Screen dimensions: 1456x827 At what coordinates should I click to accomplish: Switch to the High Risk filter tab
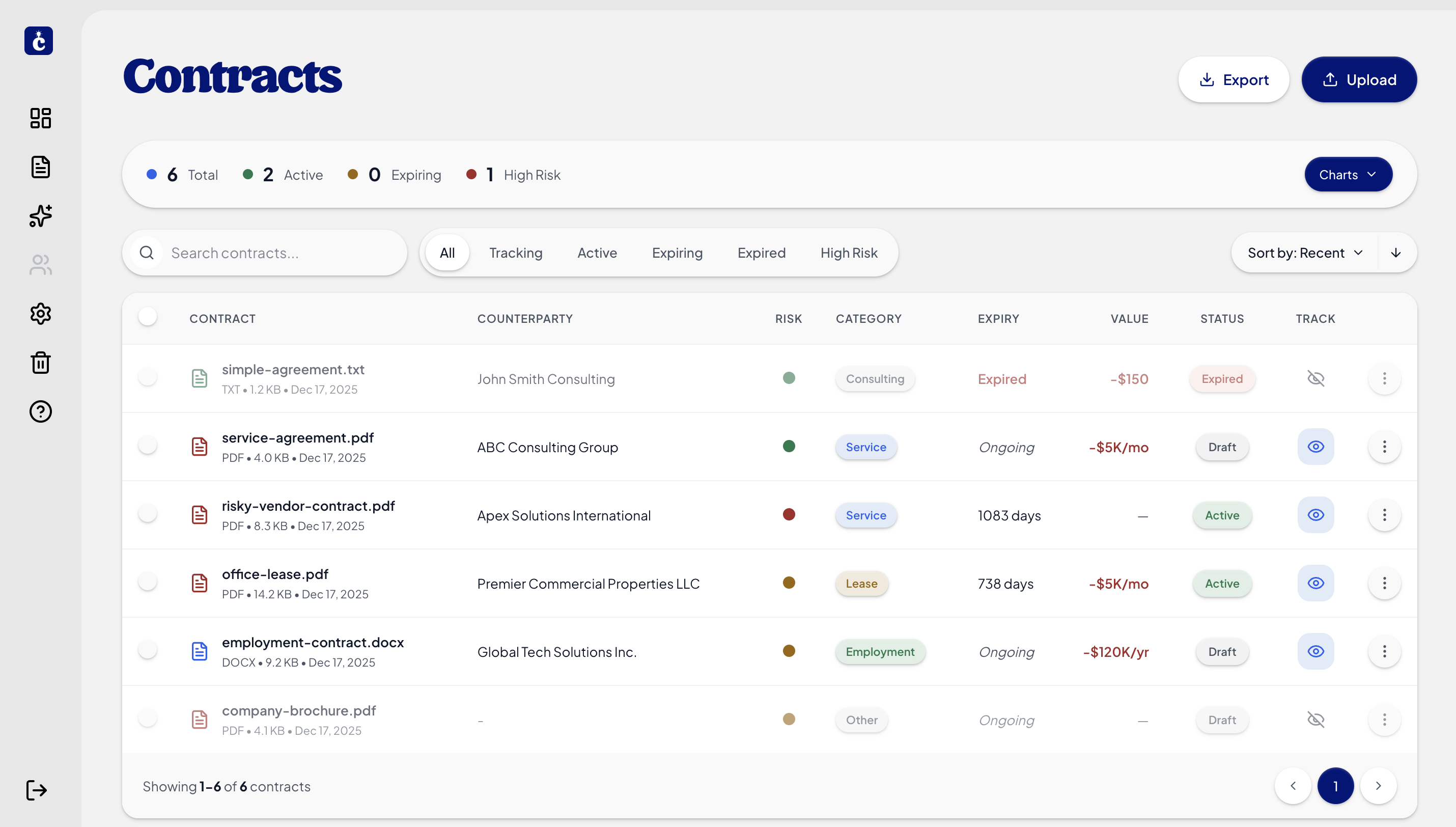[849, 253]
